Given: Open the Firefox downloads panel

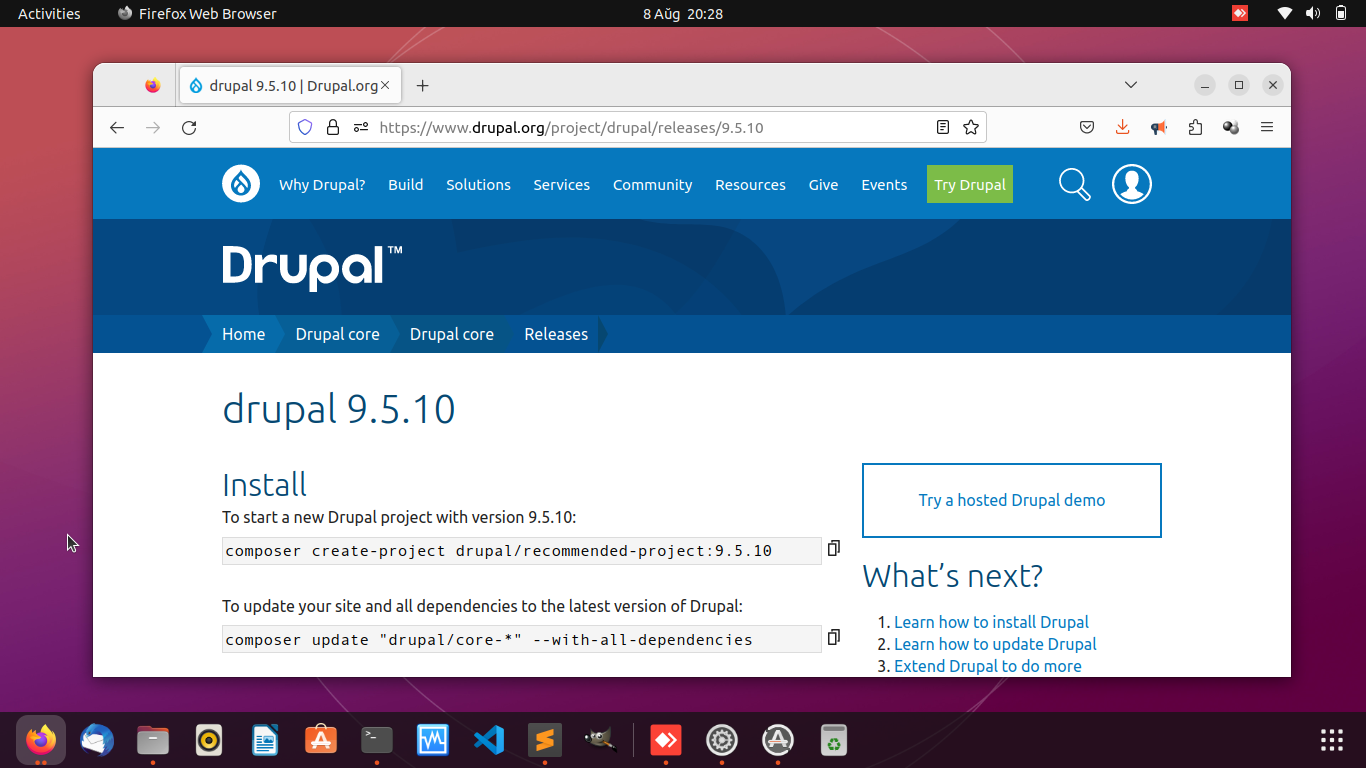Looking at the screenshot, I should click(1122, 127).
